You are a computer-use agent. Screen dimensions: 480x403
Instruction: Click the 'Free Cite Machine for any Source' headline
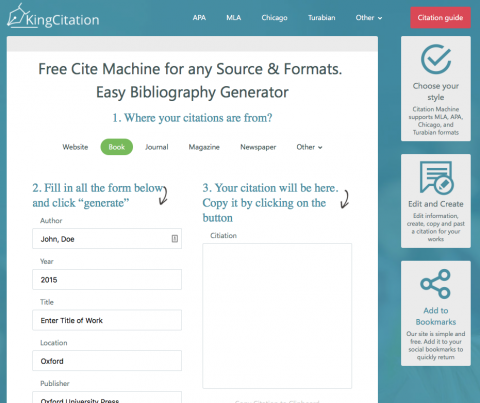coord(190,69)
